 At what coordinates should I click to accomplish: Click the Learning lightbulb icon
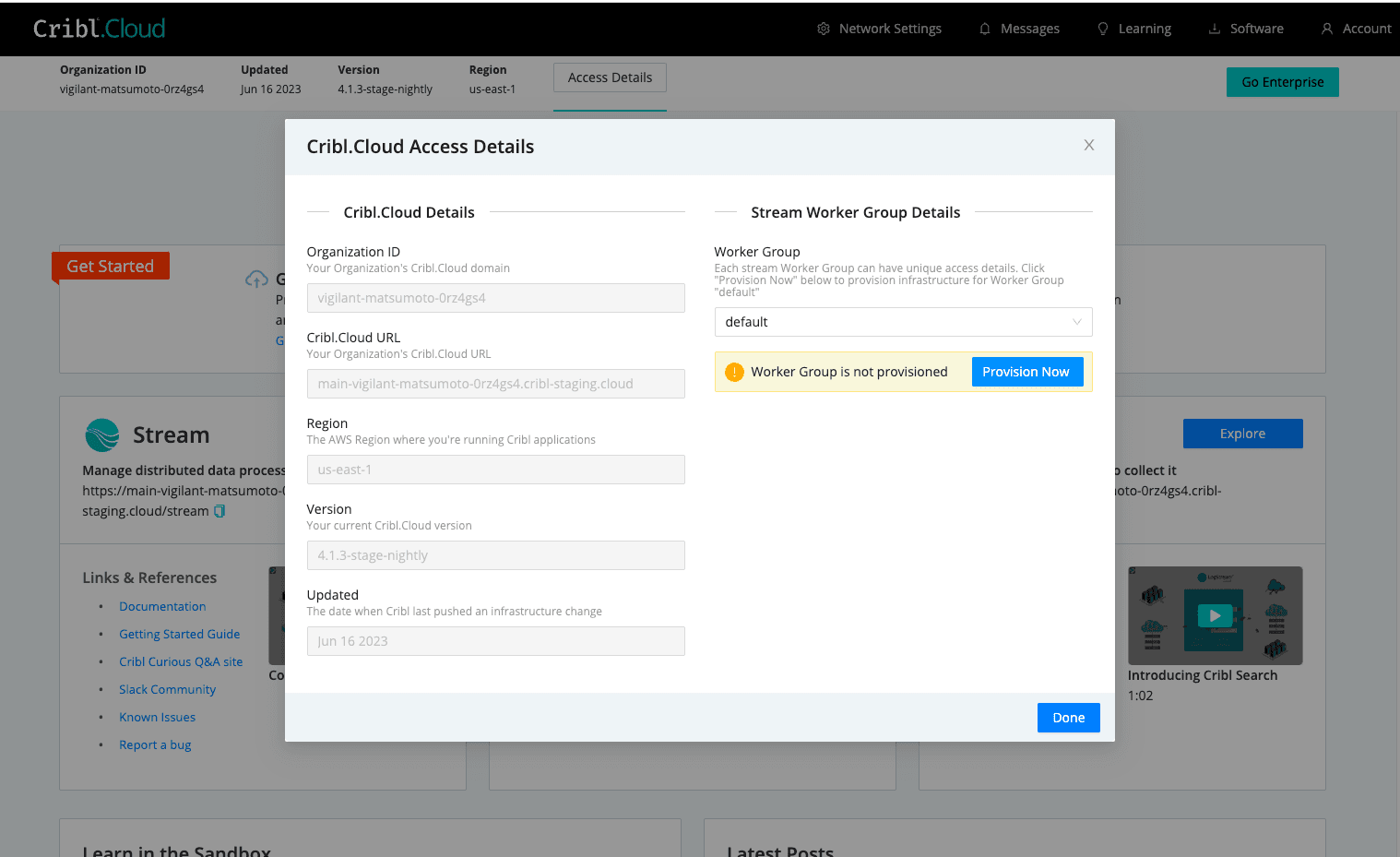coord(1102,29)
